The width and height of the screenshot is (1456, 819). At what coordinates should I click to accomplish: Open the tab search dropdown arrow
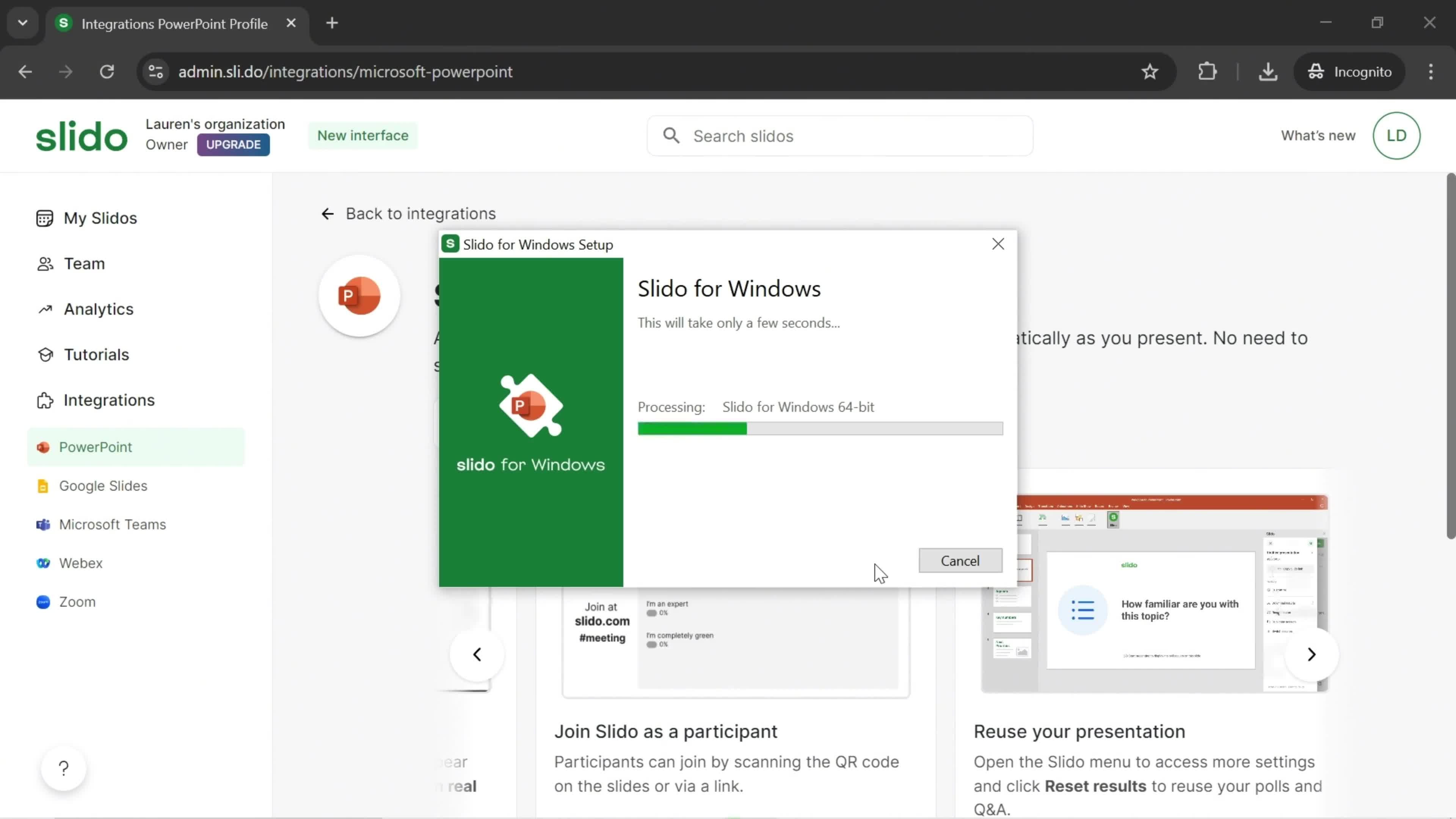coord(23,23)
